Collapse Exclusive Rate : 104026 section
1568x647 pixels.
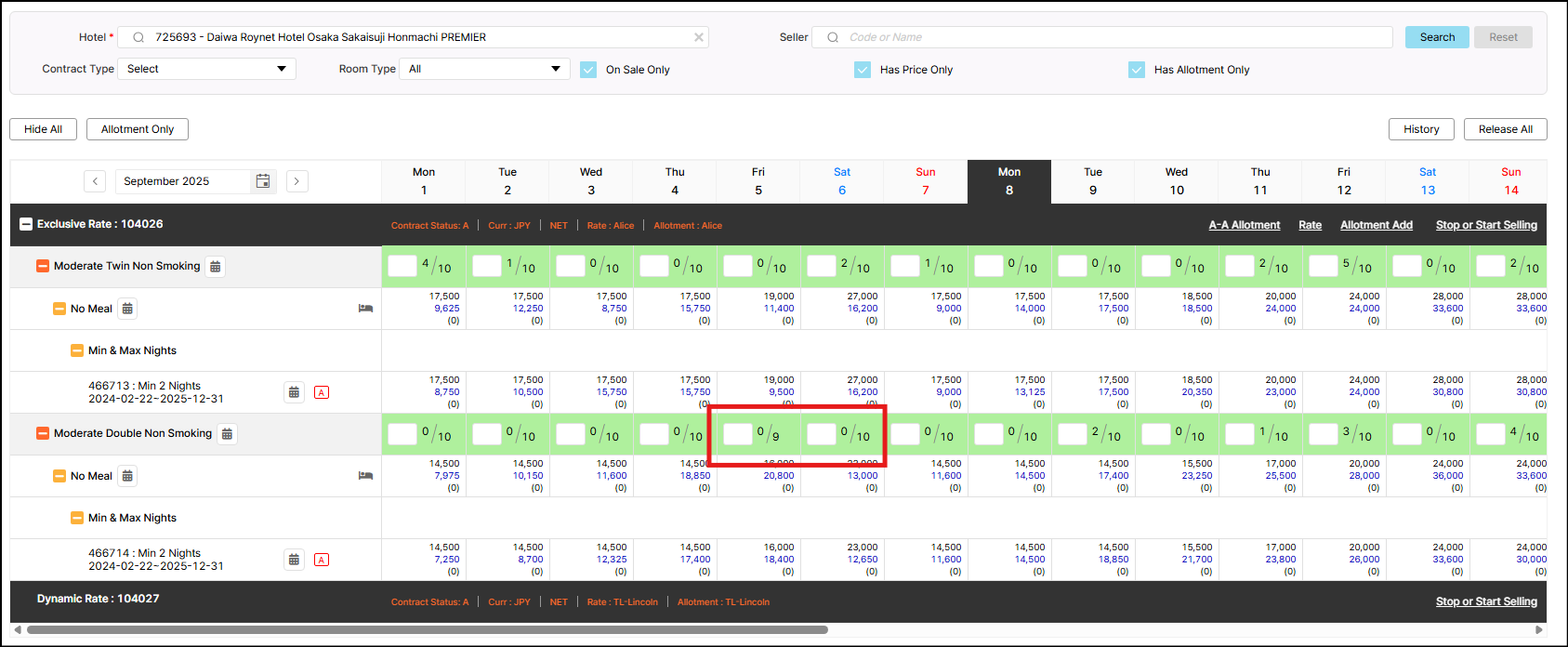[26, 224]
